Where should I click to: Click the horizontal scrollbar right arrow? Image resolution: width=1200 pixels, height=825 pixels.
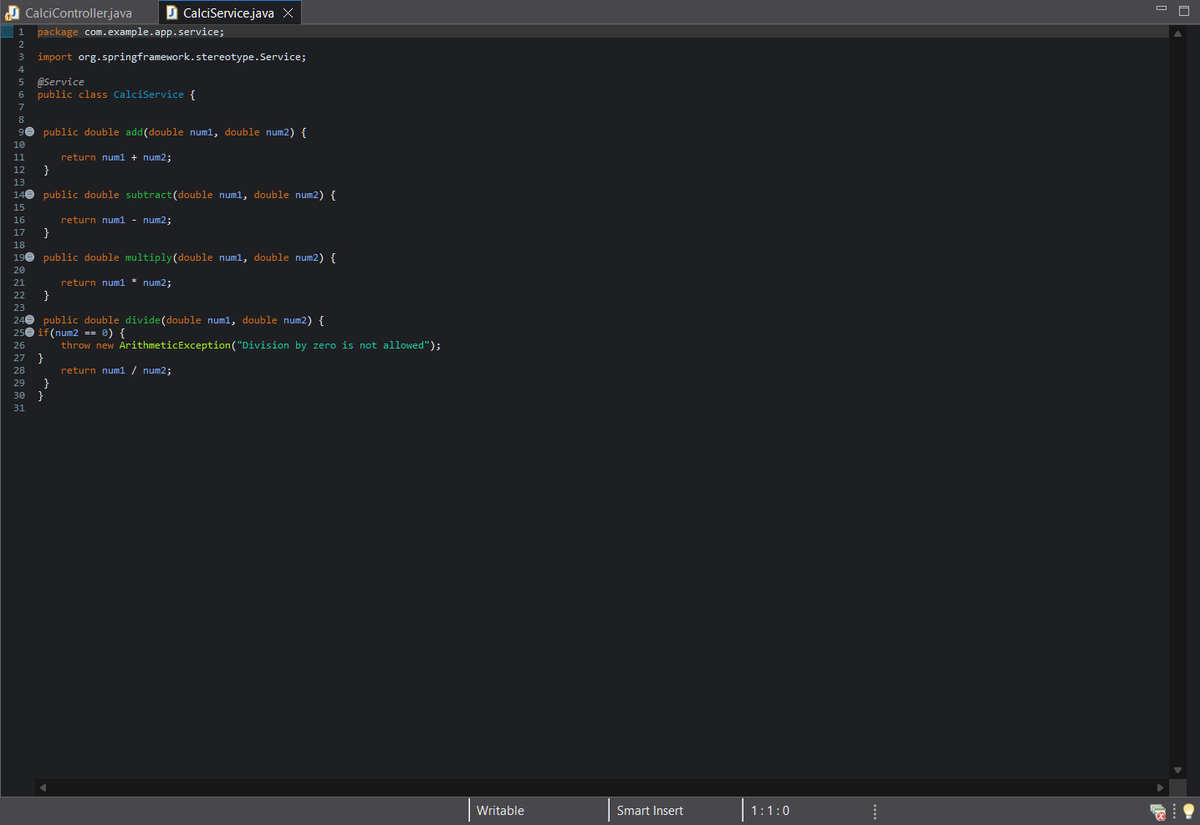1160,788
